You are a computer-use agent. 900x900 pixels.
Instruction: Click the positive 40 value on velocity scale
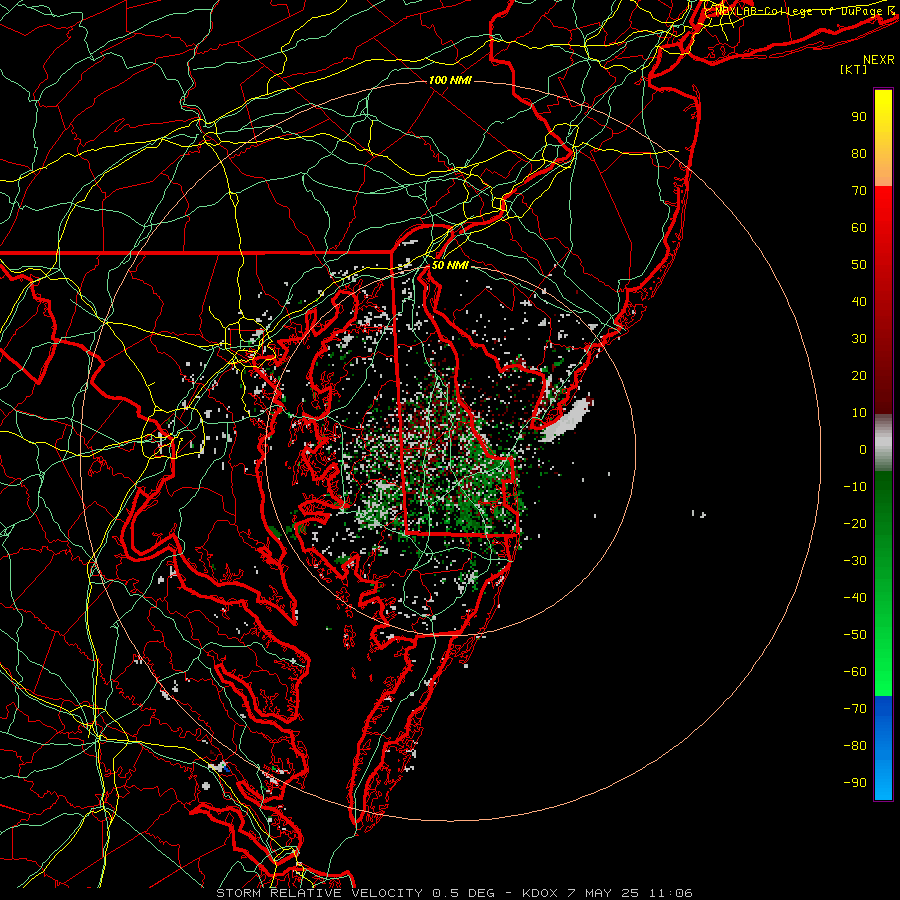point(859,302)
